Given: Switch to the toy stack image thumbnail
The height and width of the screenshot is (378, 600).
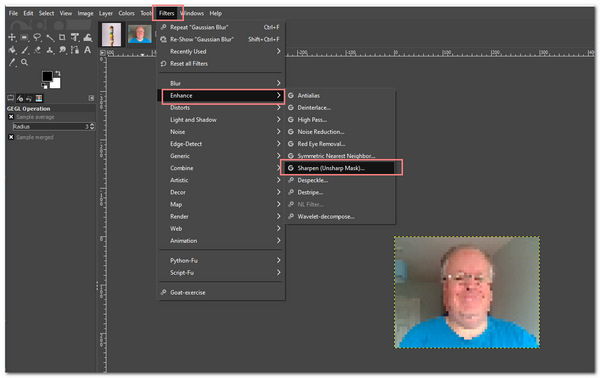Looking at the screenshot, I should click(x=111, y=34).
